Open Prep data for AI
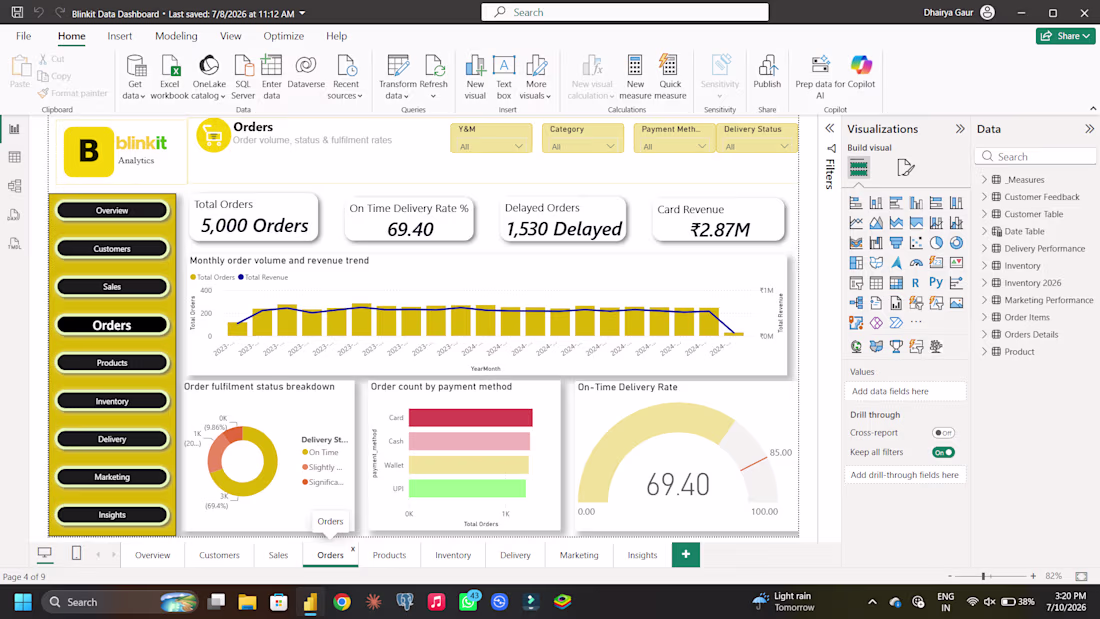This screenshot has height=619, width=1100. pos(820,77)
